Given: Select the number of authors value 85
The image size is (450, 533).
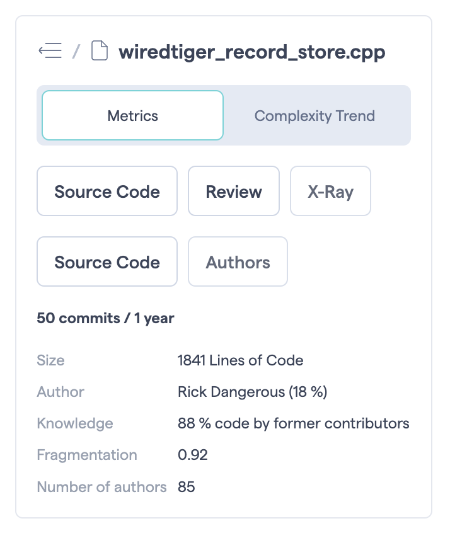Looking at the screenshot, I should pos(186,486).
